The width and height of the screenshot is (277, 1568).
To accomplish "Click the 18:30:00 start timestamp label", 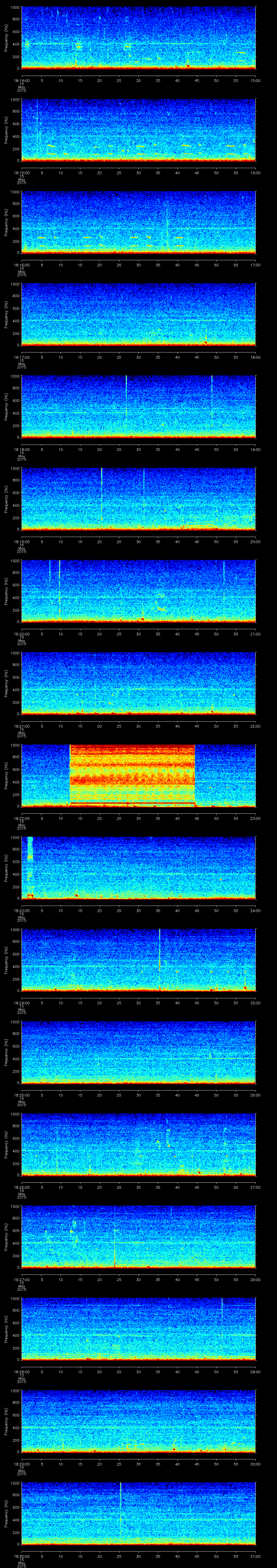I will [21, 1556].
